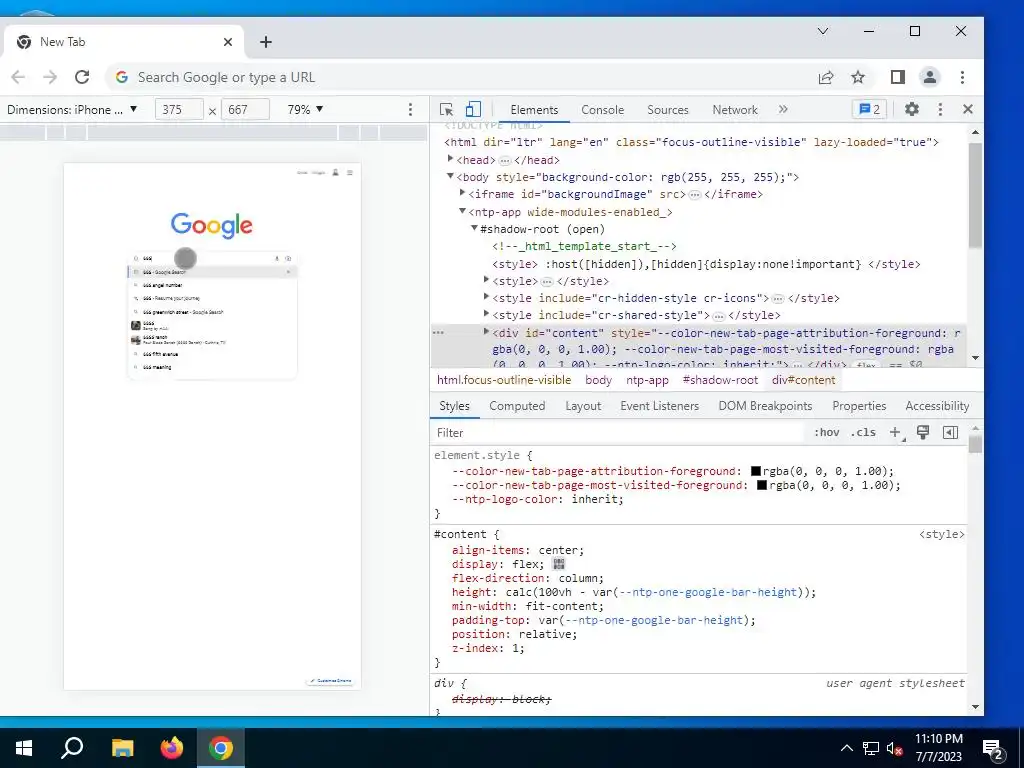Toggle Chrome side panel icon

pos(897,77)
